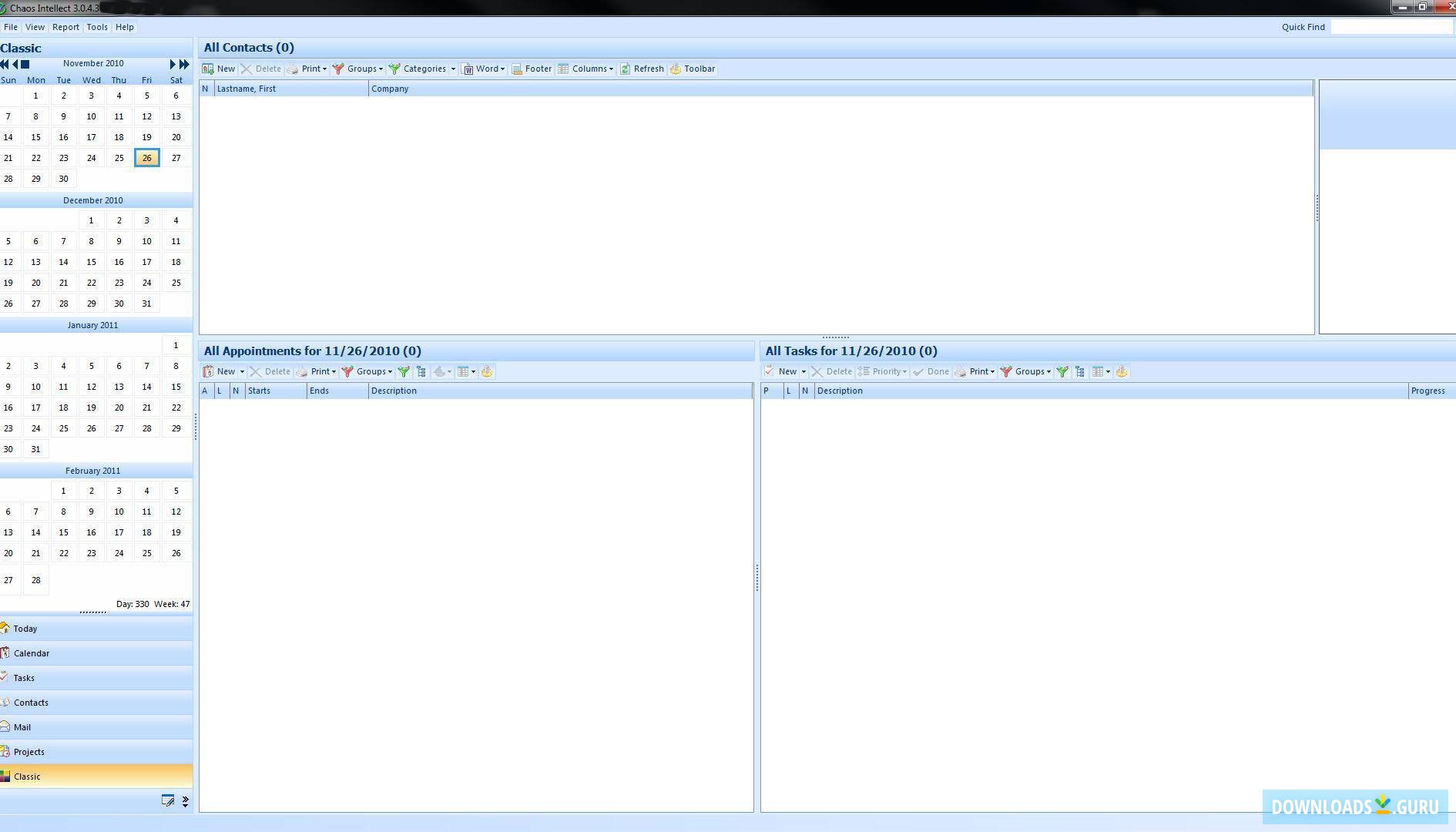
Task: Click the anchor toolbar icon in Tasks pane
Action: pyautogui.click(x=1122, y=371)
